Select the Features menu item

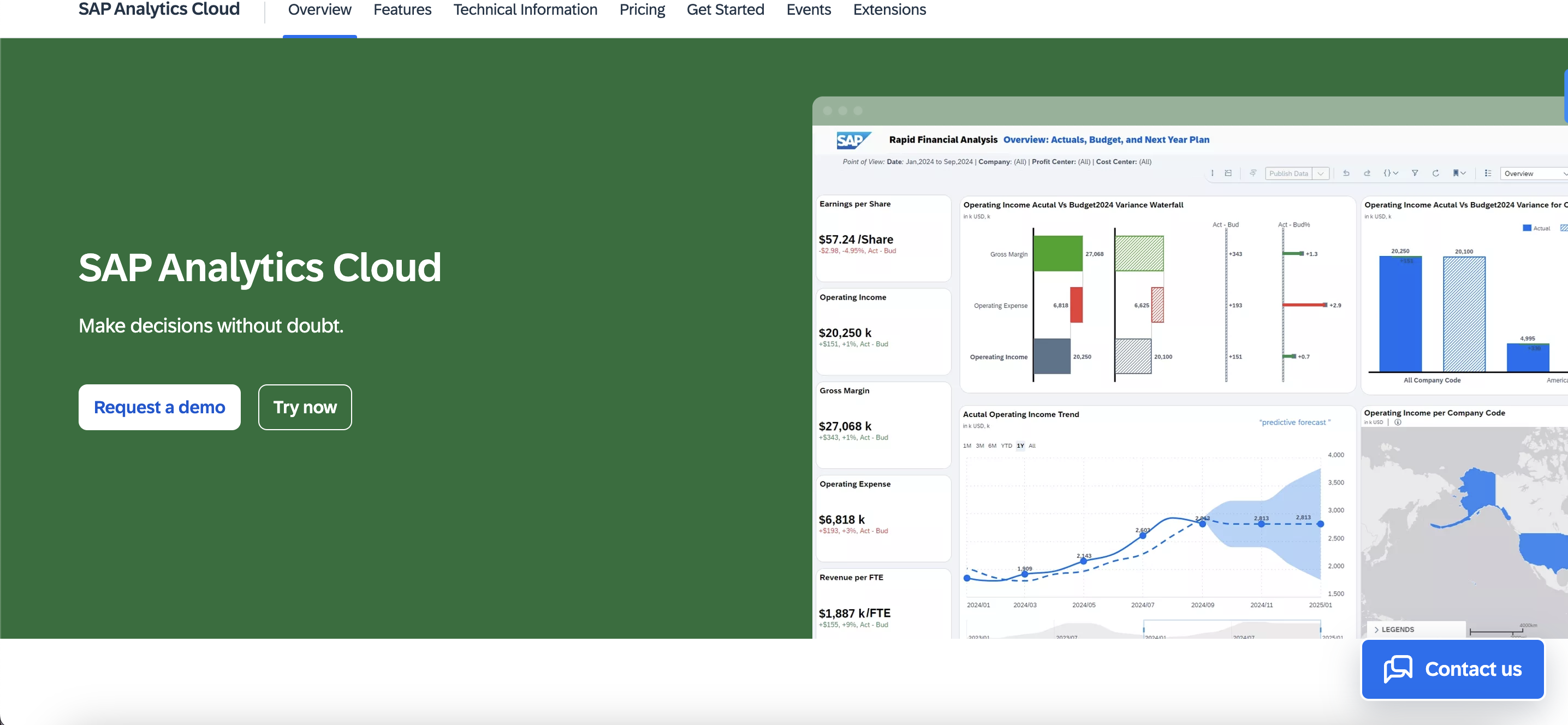(402, 10)
